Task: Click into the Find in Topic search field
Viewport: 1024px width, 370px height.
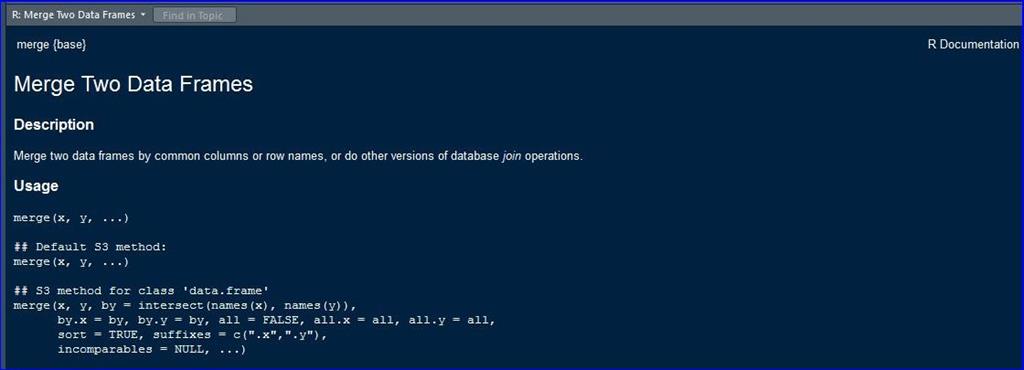Action: click(x=195, y=15)
